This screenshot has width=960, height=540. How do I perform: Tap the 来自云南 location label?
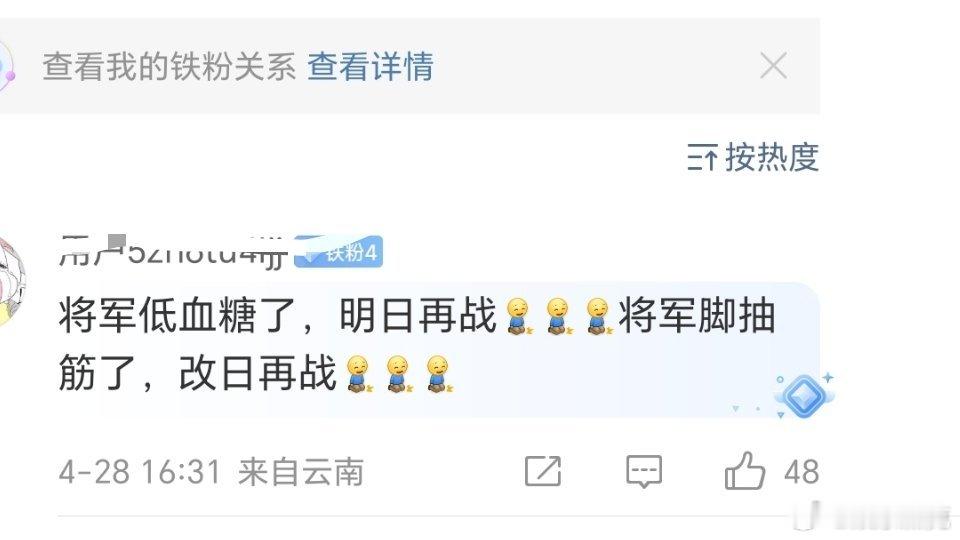point(301,472)
